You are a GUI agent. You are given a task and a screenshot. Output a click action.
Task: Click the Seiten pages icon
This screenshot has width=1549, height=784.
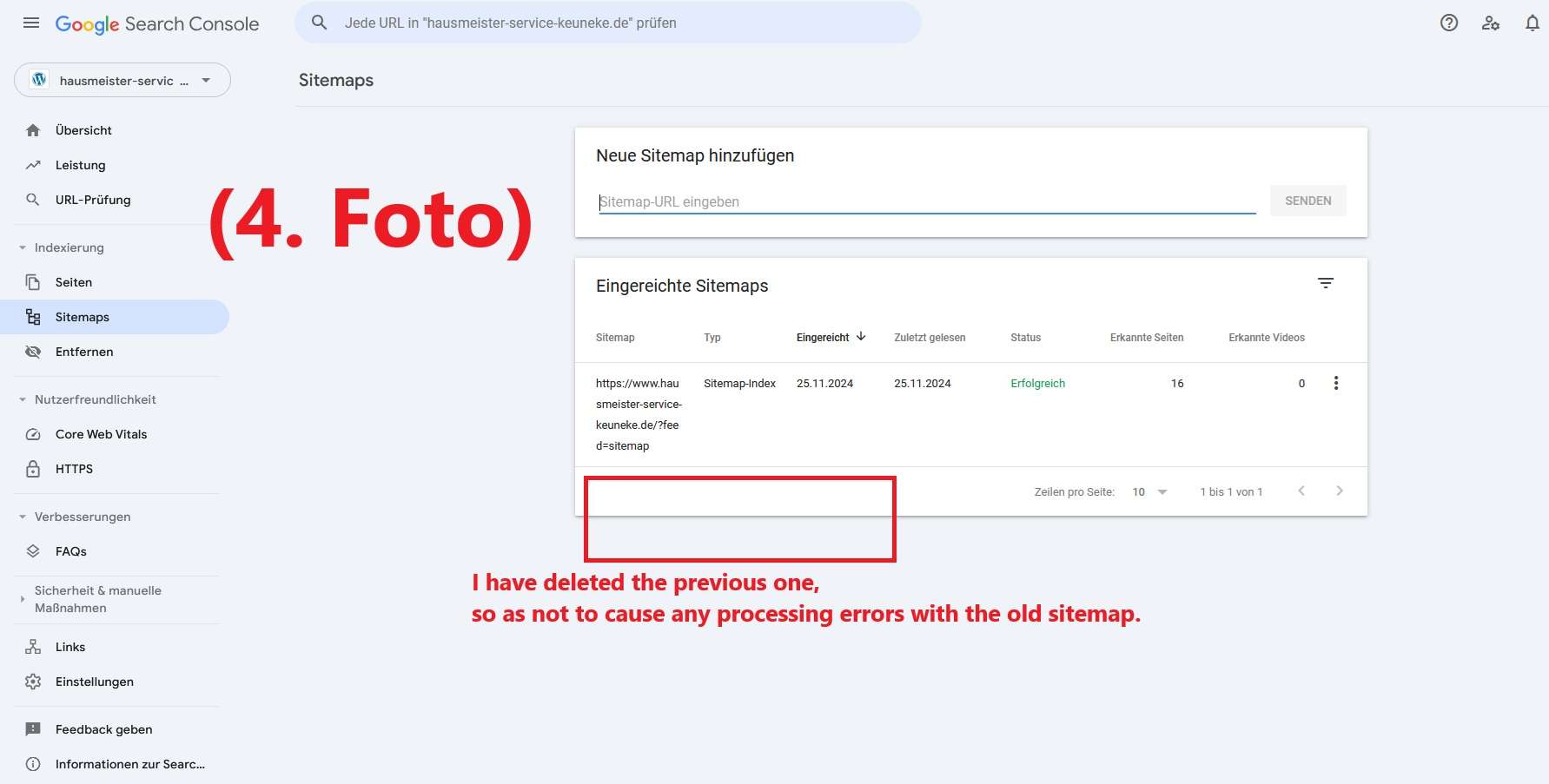click(33, 282)
